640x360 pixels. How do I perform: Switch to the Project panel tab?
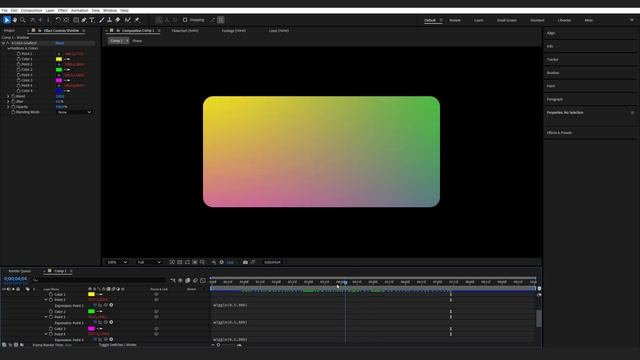[9, 31]
